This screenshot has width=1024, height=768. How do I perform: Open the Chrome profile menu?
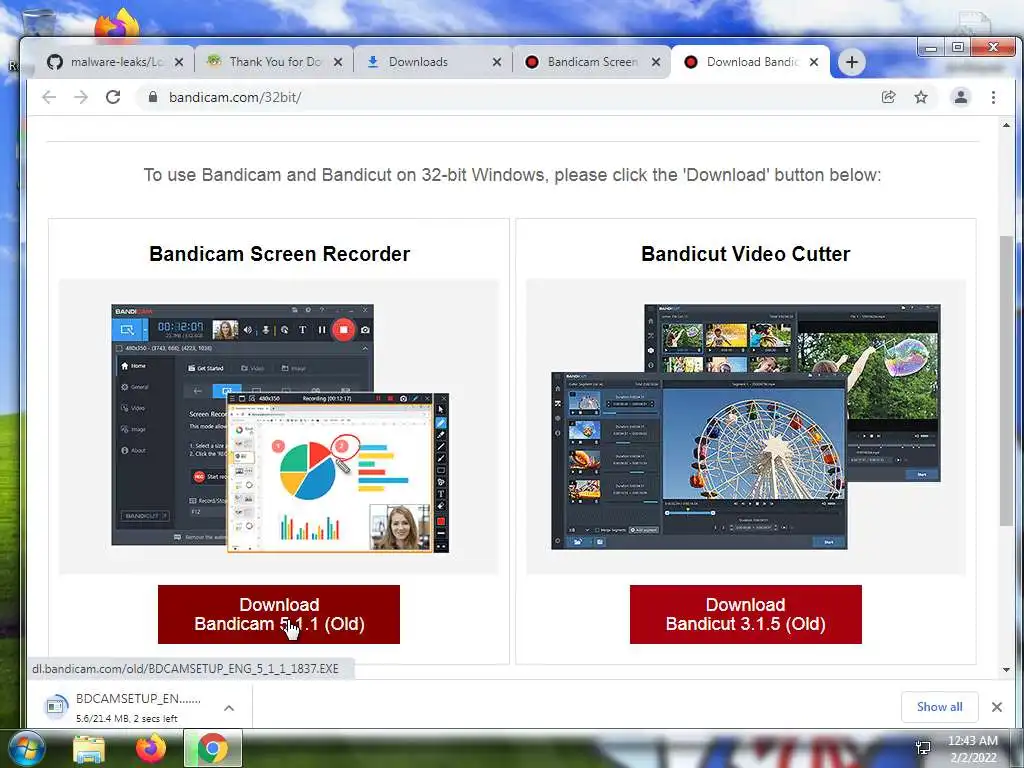(961, 97)
